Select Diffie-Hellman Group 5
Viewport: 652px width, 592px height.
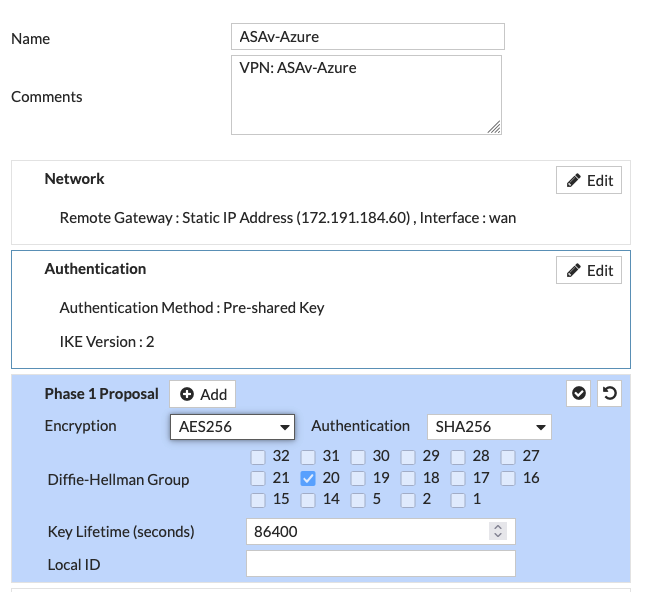359,499
